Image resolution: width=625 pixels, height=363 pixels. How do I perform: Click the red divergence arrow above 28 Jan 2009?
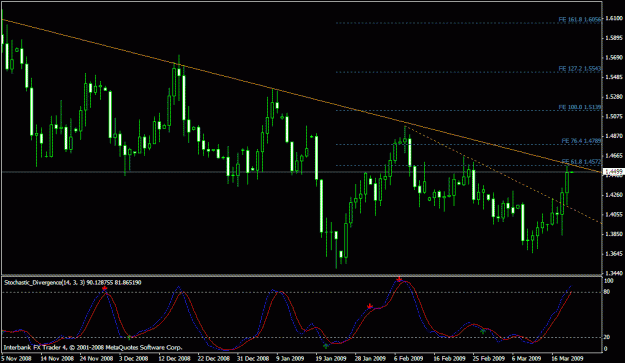pos(370,306)
